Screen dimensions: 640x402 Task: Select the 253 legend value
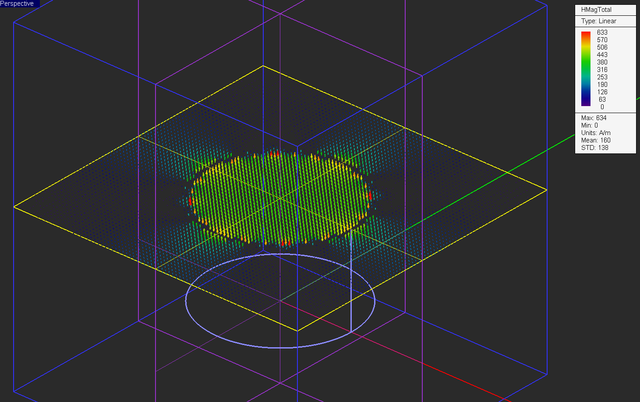click(602, 77)
